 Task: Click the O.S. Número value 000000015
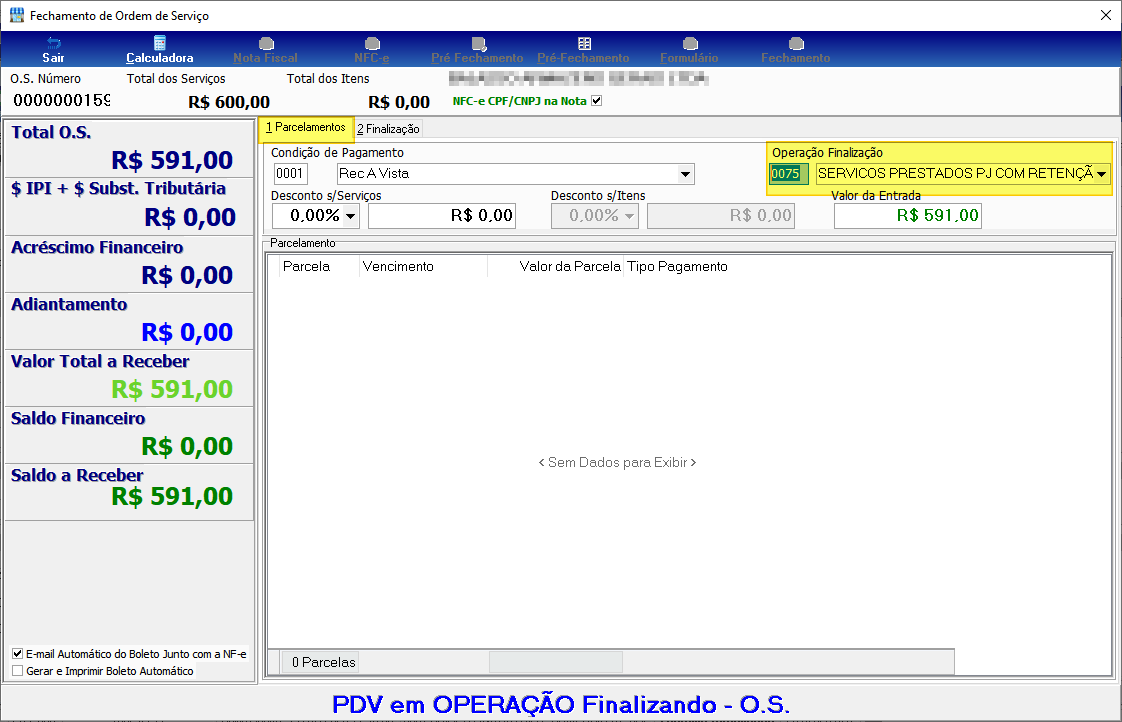coord(62,100)
